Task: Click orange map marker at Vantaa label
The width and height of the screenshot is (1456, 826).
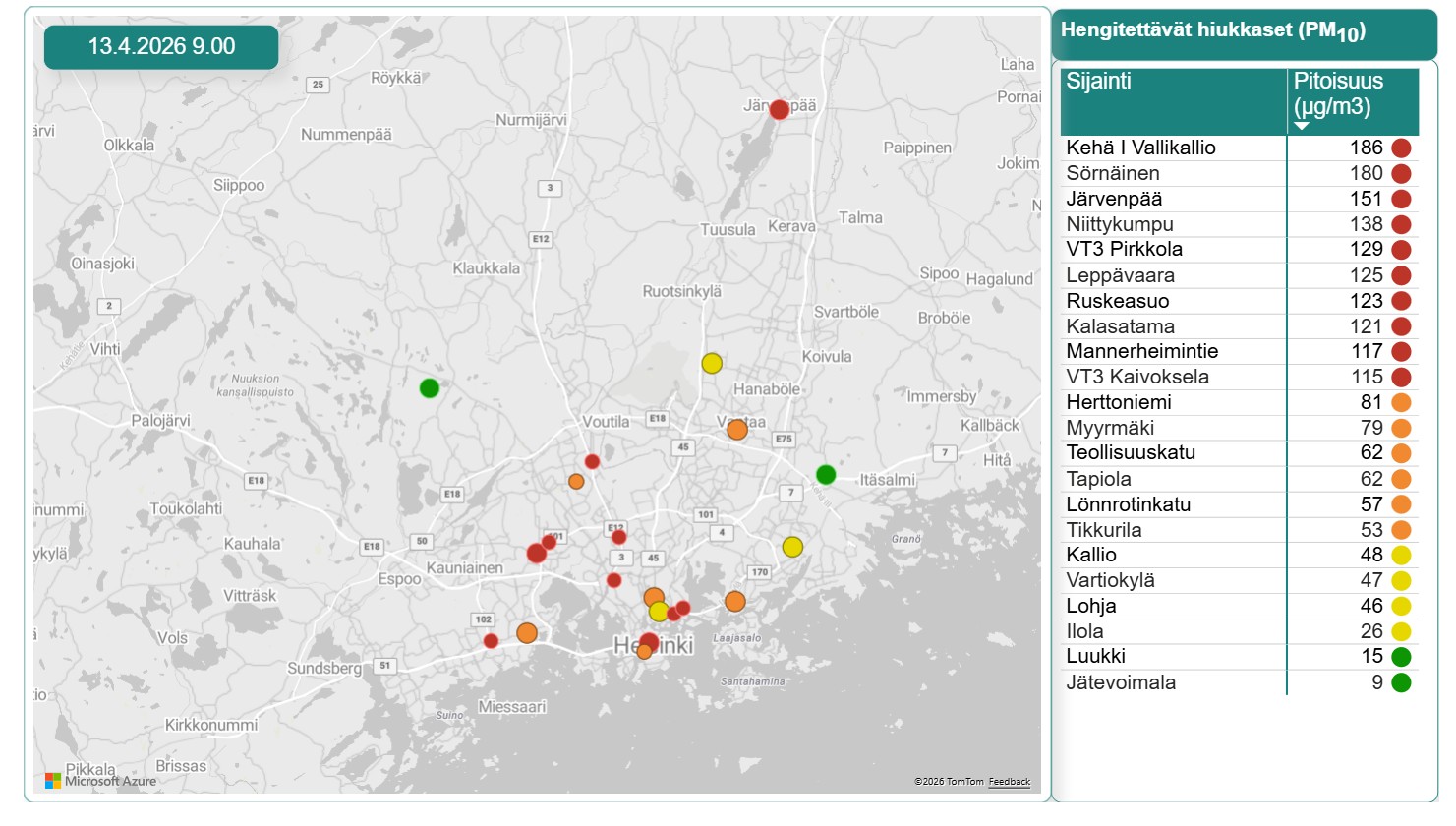Action: pyautogui.click(x=737, y=430)
